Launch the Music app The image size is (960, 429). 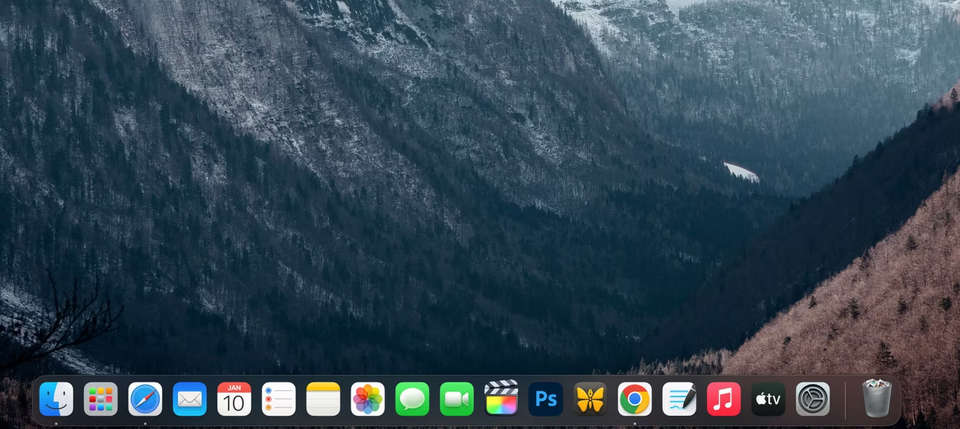click(724, 399)
